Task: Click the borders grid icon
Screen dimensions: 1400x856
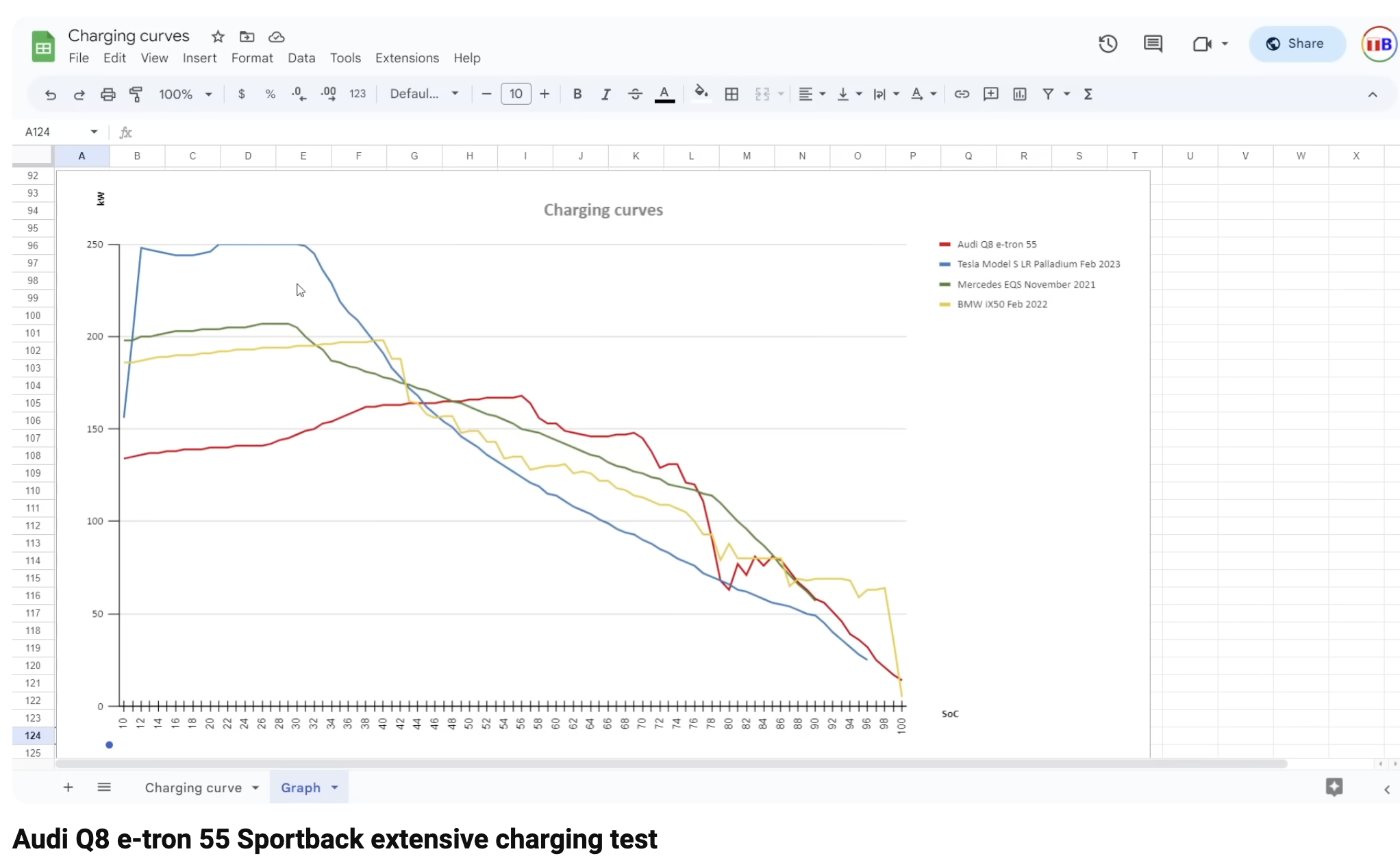Action: pyautogui.click(x=732, y=95)
